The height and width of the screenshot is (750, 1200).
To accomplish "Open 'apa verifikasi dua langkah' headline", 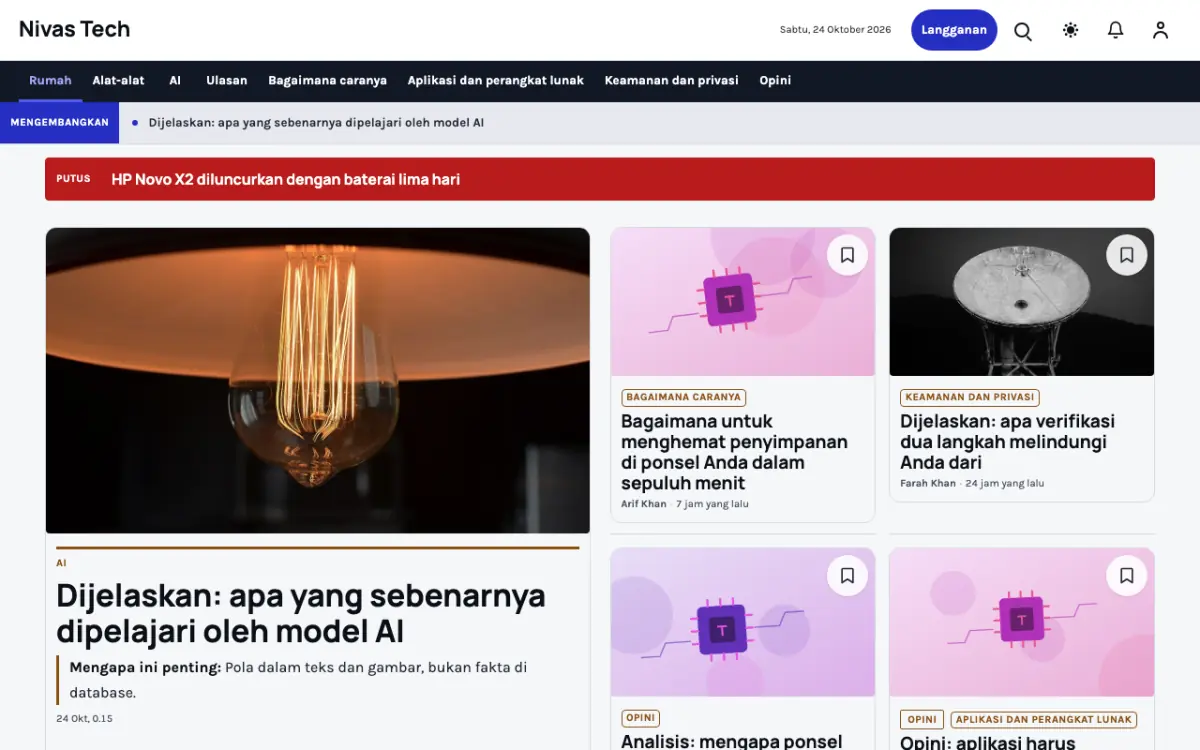I will (1007, 442).
